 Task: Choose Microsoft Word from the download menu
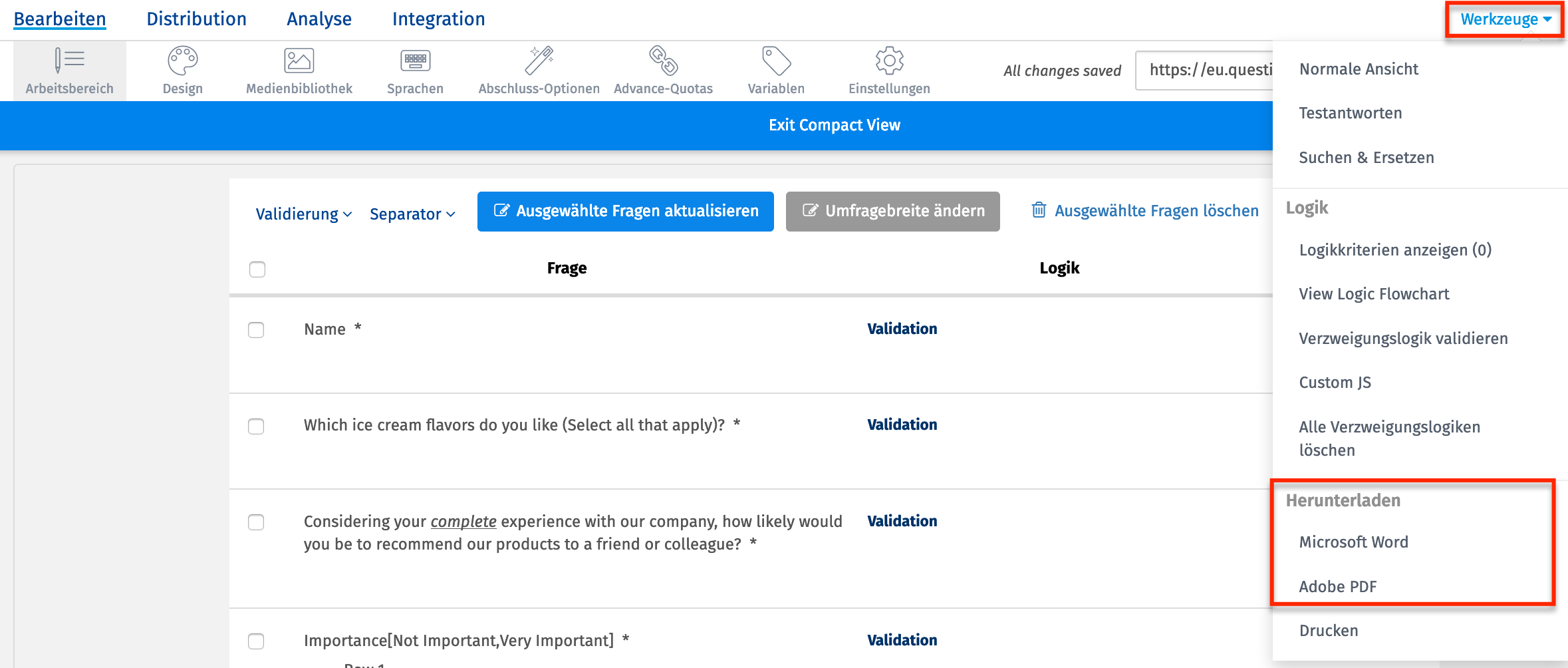click(1353, 542)
